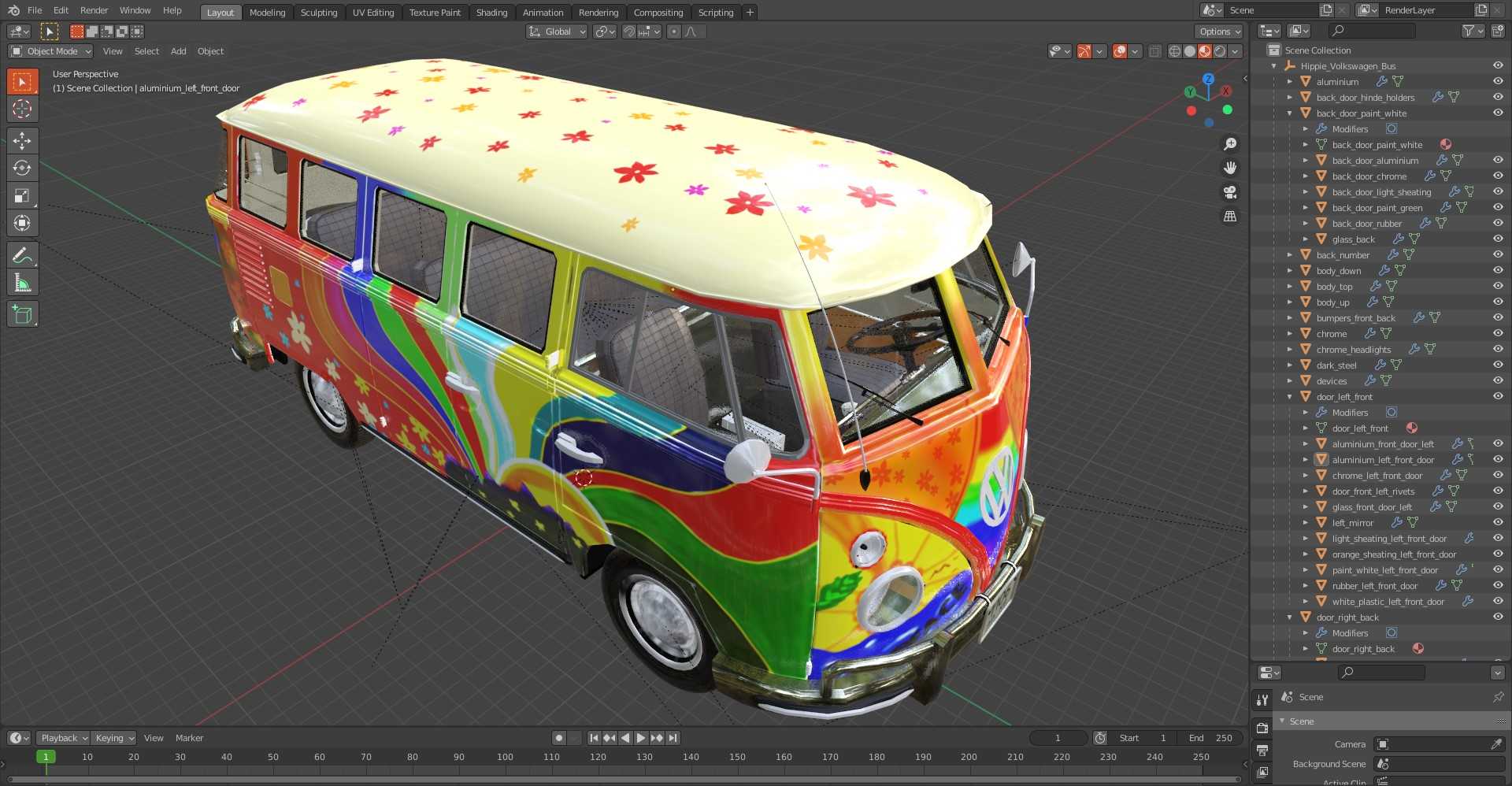Image resolution: width=1512 pixels, height=786 pixels.
Task: Pick the Scale tool
Action: click(x=22, y=195)
